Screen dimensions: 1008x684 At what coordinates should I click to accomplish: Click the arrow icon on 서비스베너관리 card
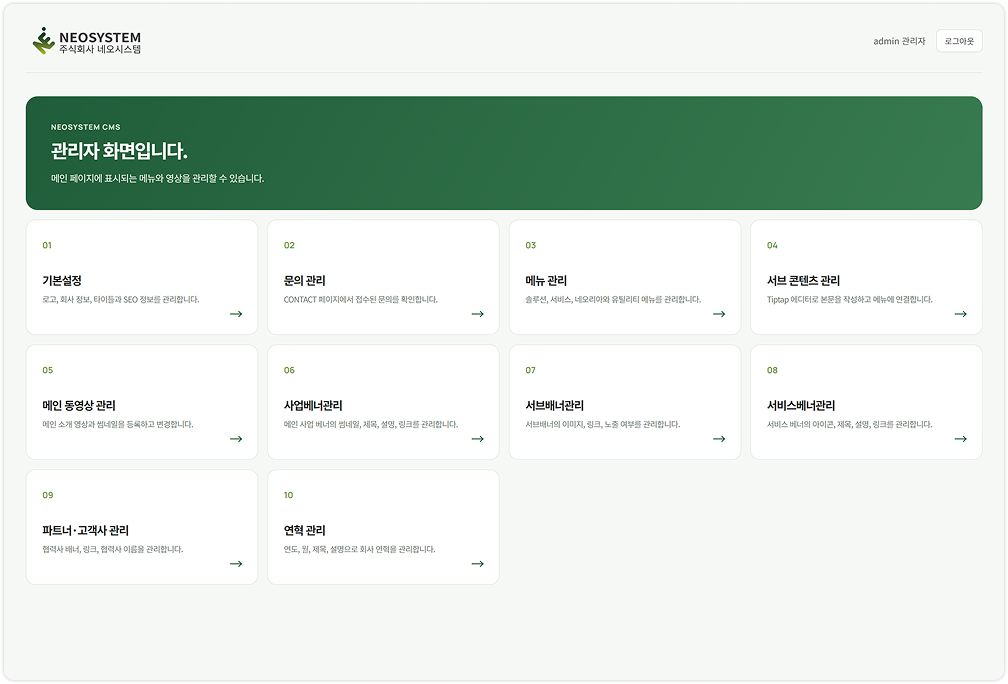(x=960, y=438)
